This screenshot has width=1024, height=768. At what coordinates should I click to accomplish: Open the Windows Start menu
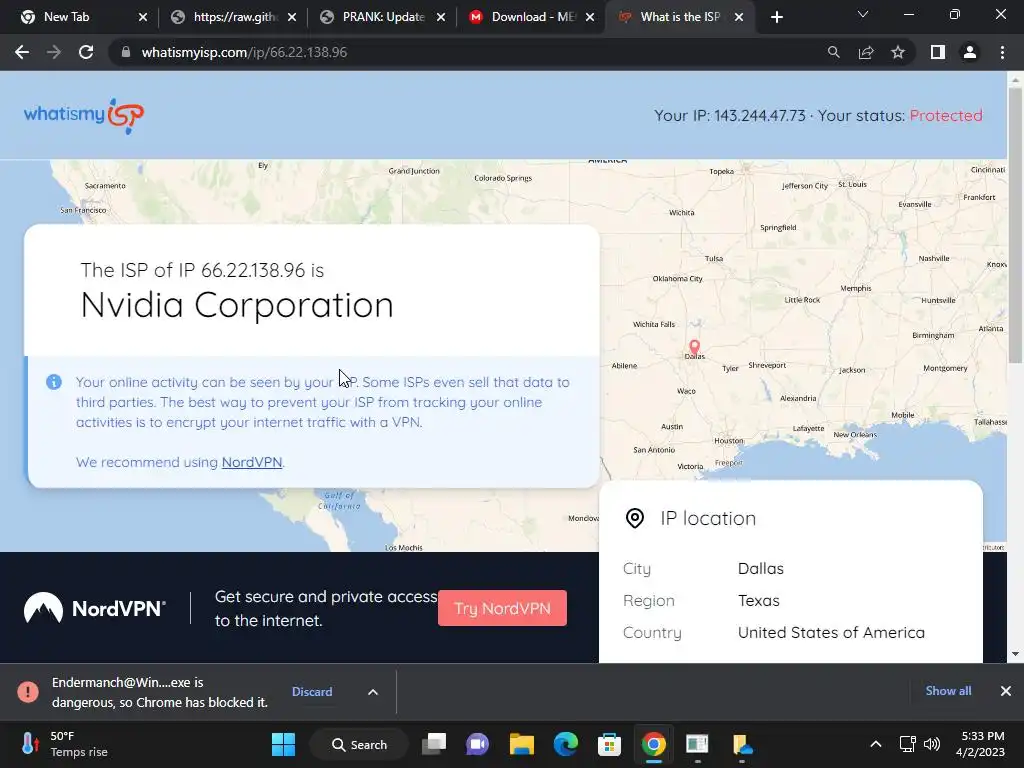click(x=283, y=744)
